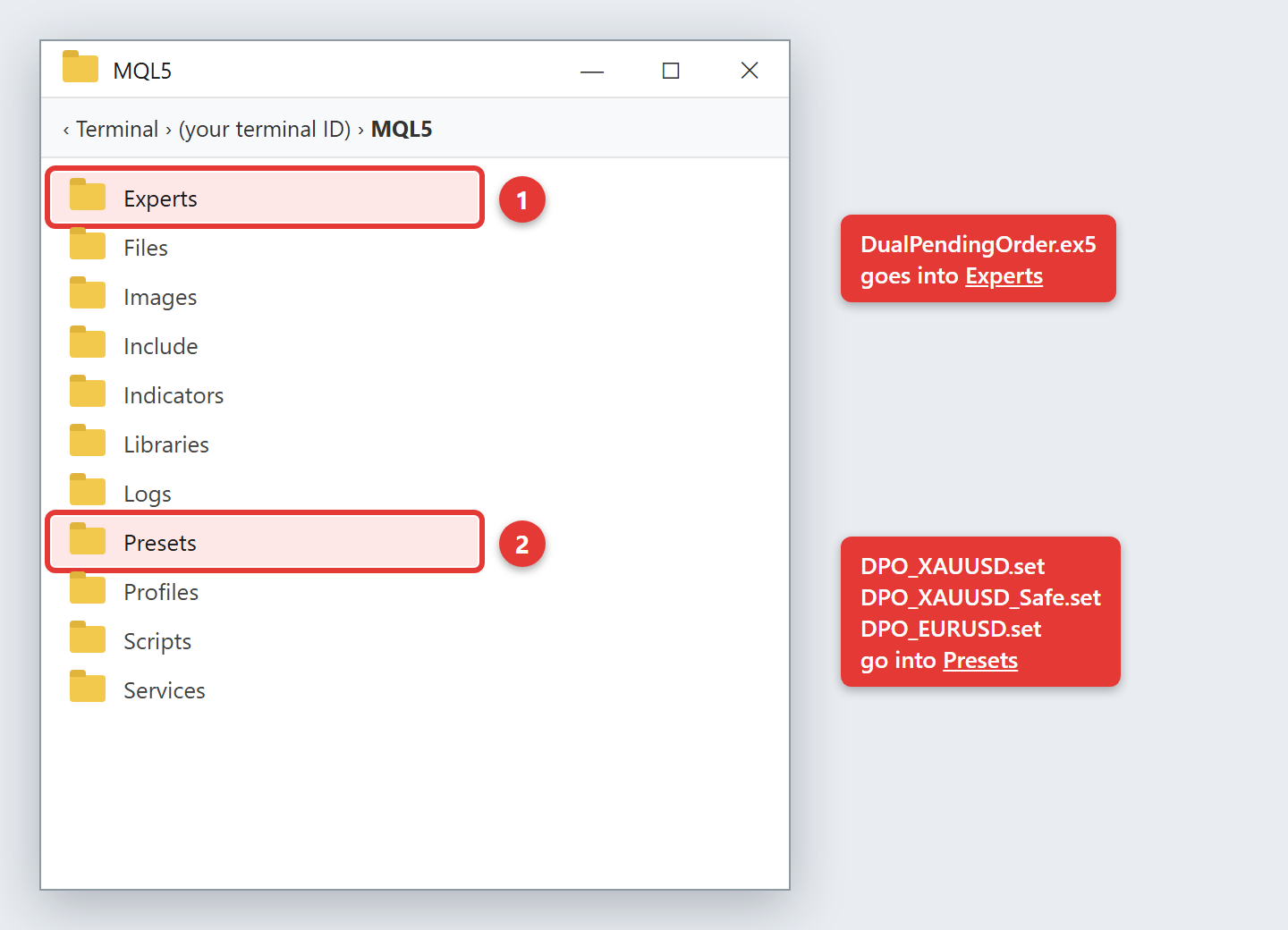Open the Indicators folder icon
Image resolution: width=1288 pixels, height=930 pixels.
point(88,393)
